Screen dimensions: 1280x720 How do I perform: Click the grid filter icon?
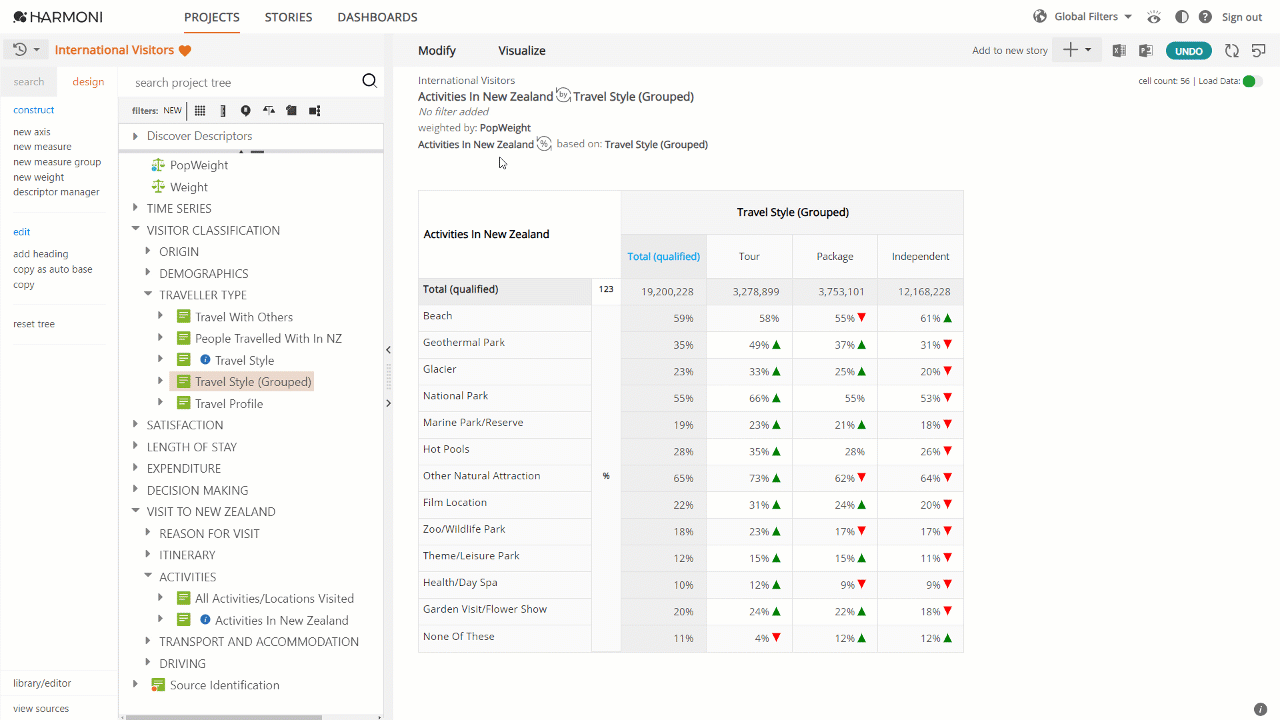200,111
